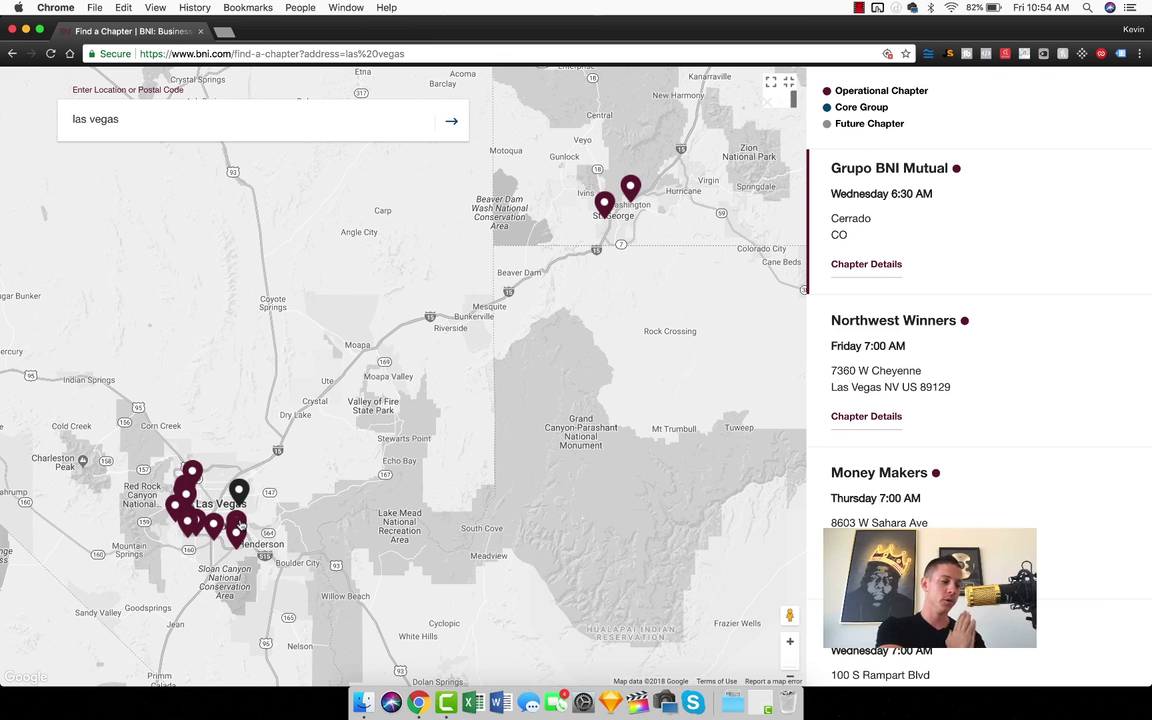The height and width of the screenshot is (720, 1152).
Task: Click the black map pin near Las Vegas
Action: pyautogui.click(x=239, y=492)
